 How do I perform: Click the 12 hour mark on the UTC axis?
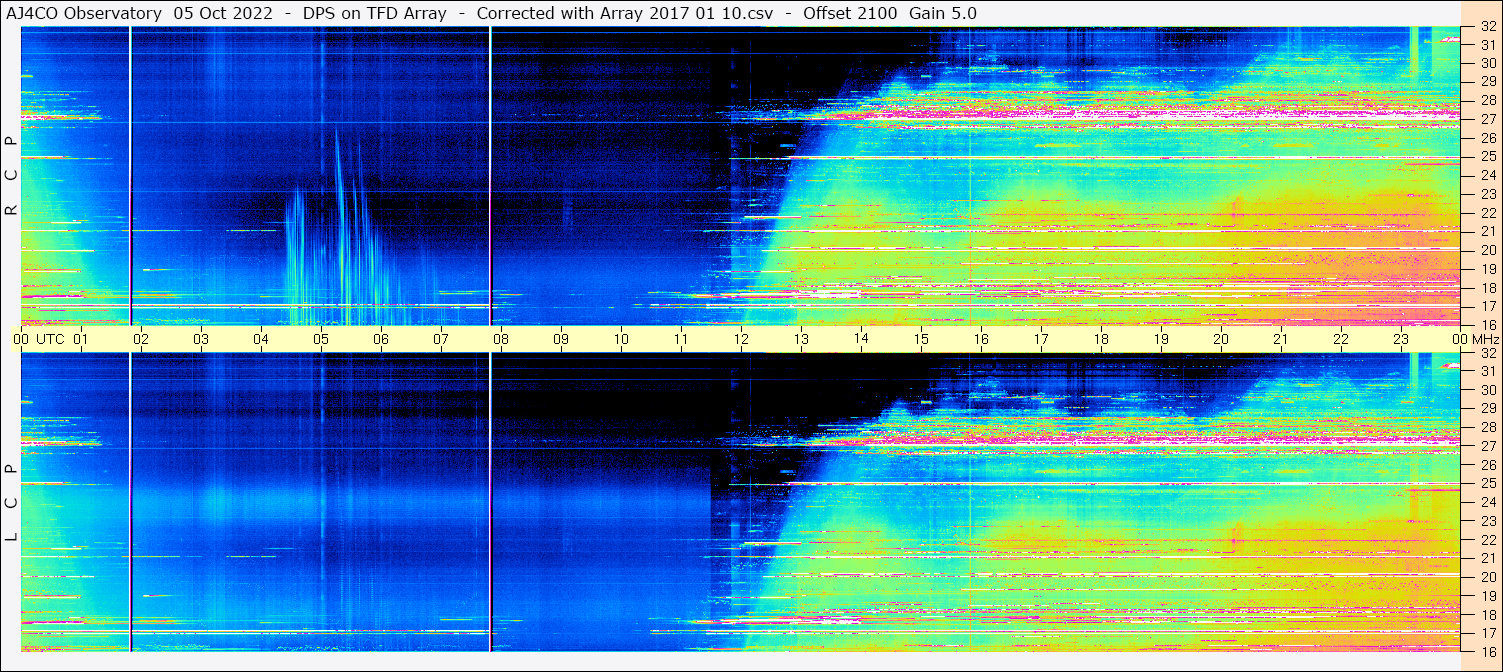pos(741,339)
